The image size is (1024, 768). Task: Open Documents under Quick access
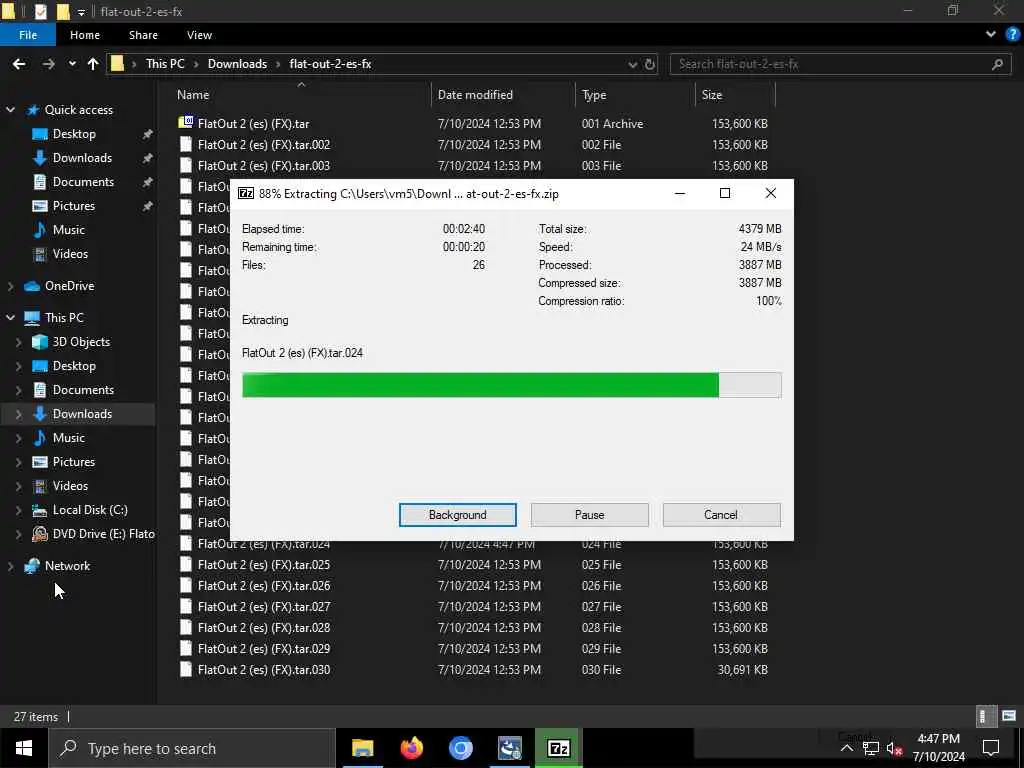click(x=83, y=182)
